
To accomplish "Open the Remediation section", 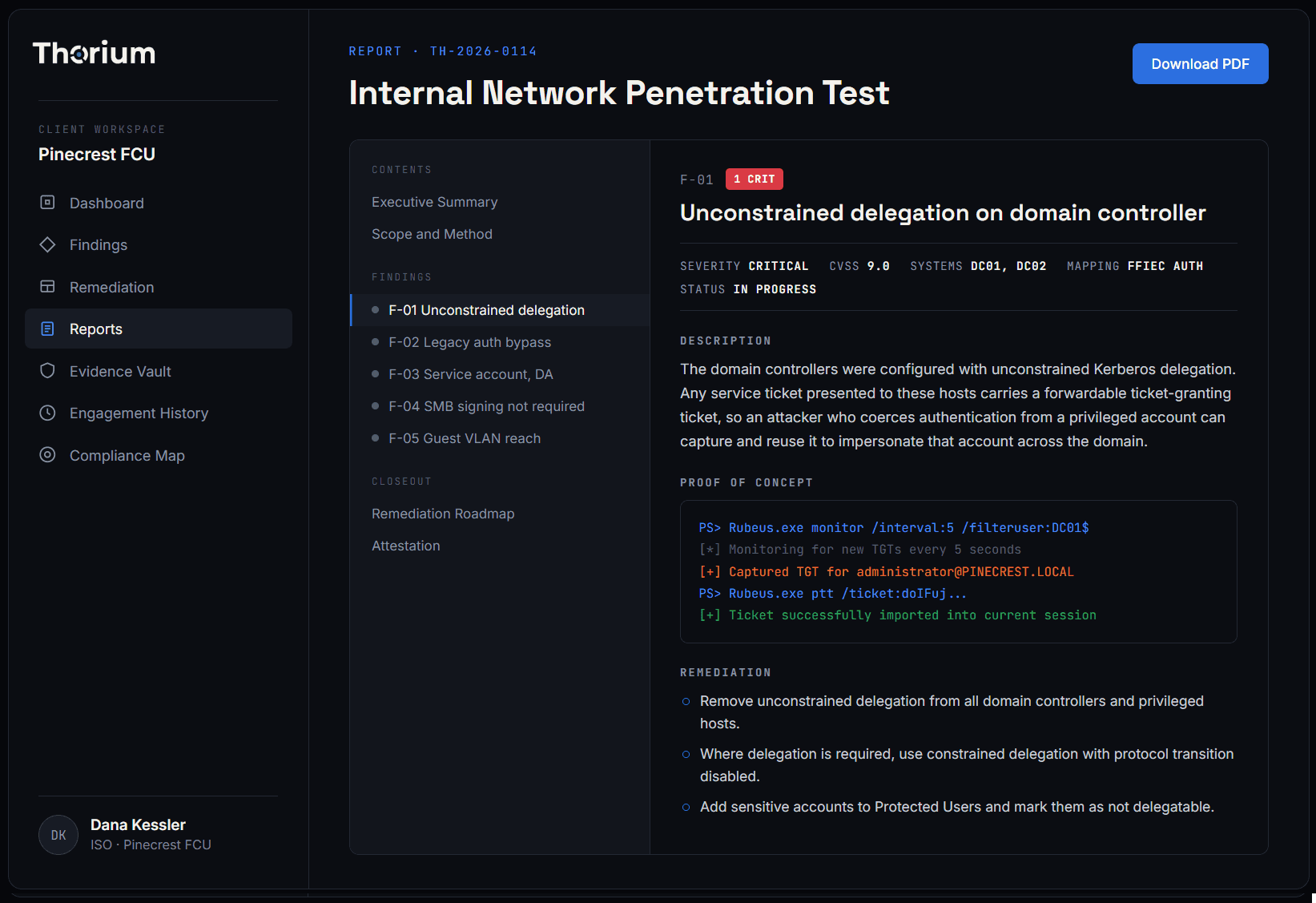I will [159, 287].
